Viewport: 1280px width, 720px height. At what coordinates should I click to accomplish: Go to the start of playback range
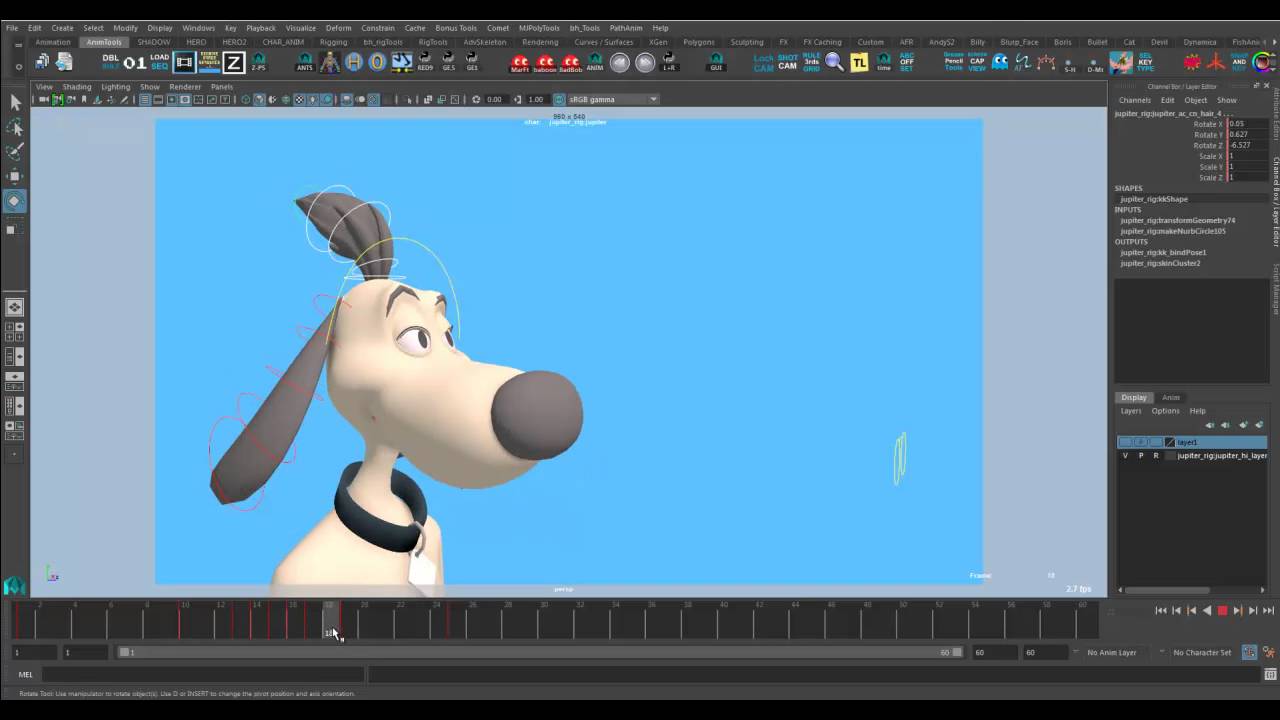coord(1161,610)
